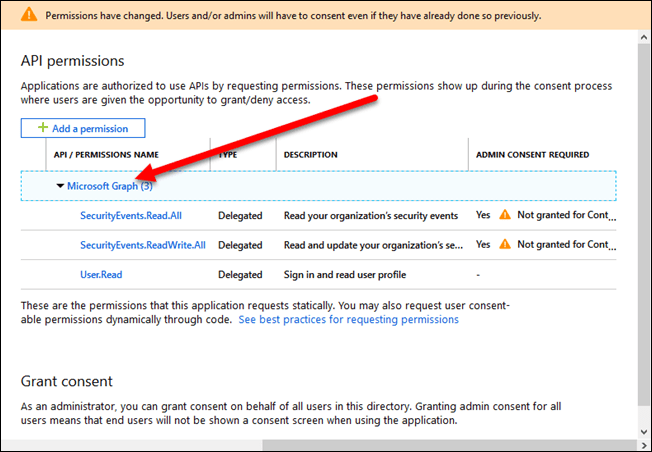
Task: Open See best practices for requesting permissions
Action: pyautogui.click(x=348, y=320)
